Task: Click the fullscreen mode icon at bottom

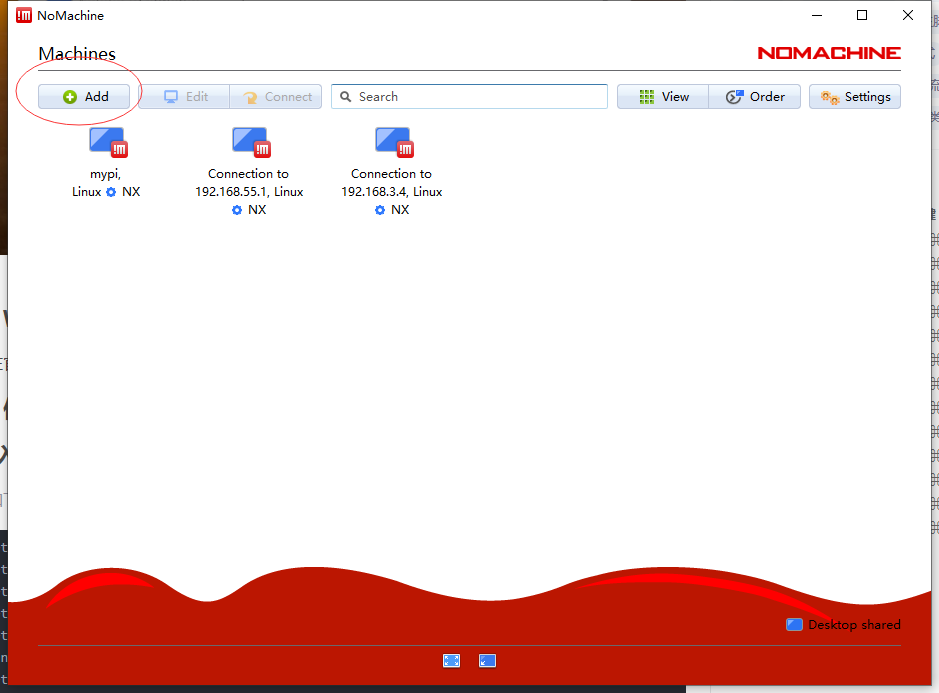Action: tap(452, 661)
